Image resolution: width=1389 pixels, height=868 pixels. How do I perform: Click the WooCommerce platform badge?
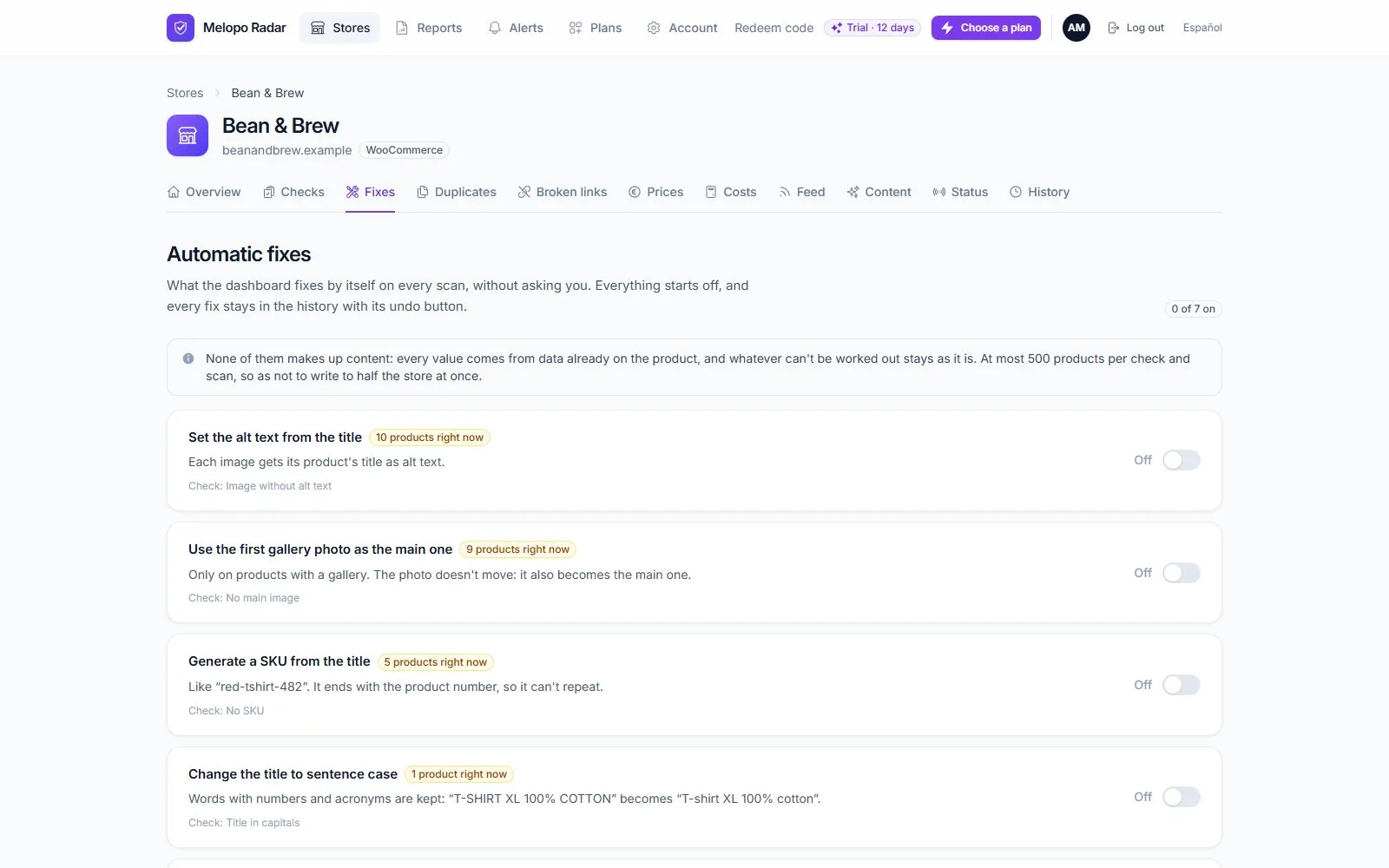[x=405, y=150]
